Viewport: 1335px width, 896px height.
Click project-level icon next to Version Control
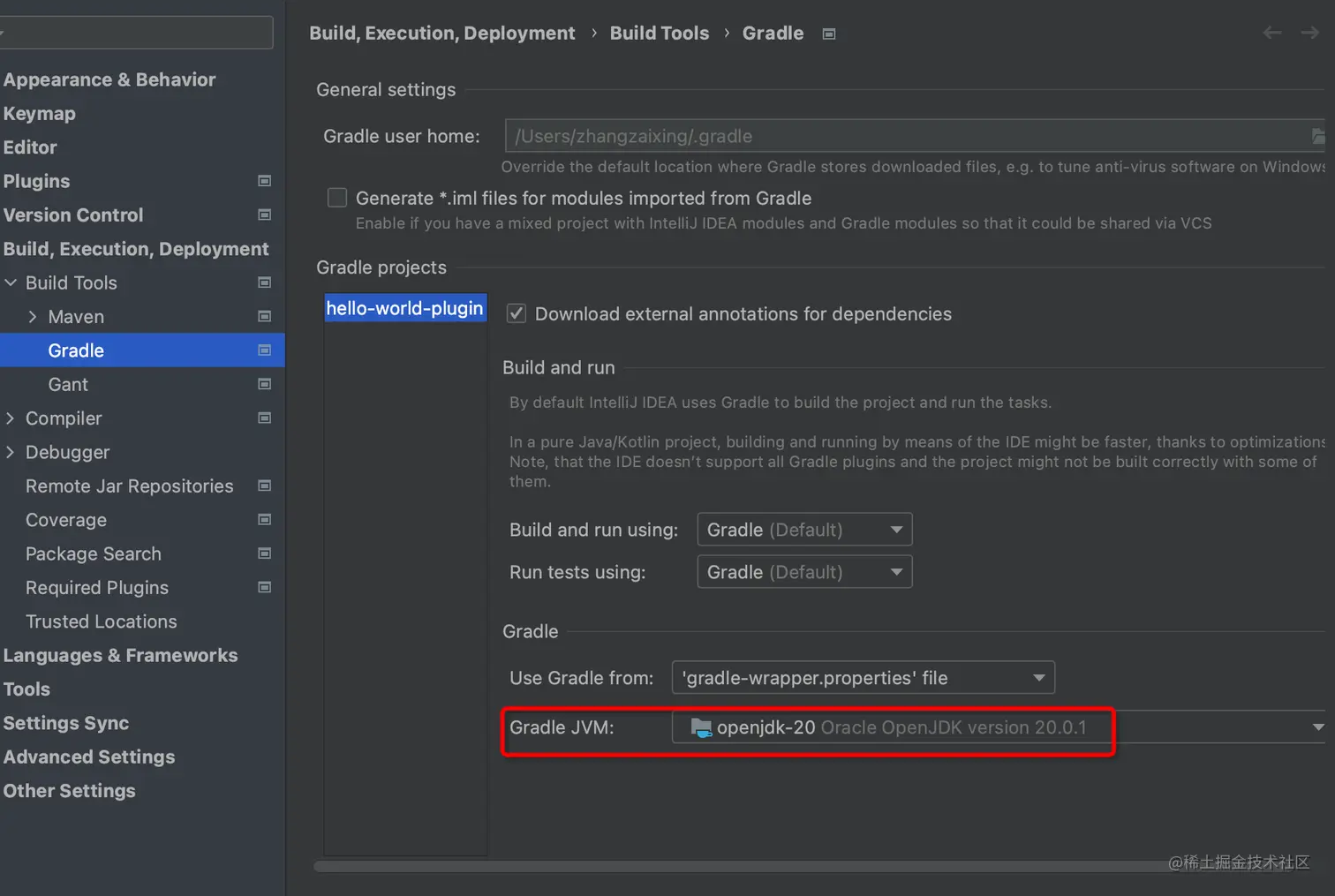pos(264,215)
